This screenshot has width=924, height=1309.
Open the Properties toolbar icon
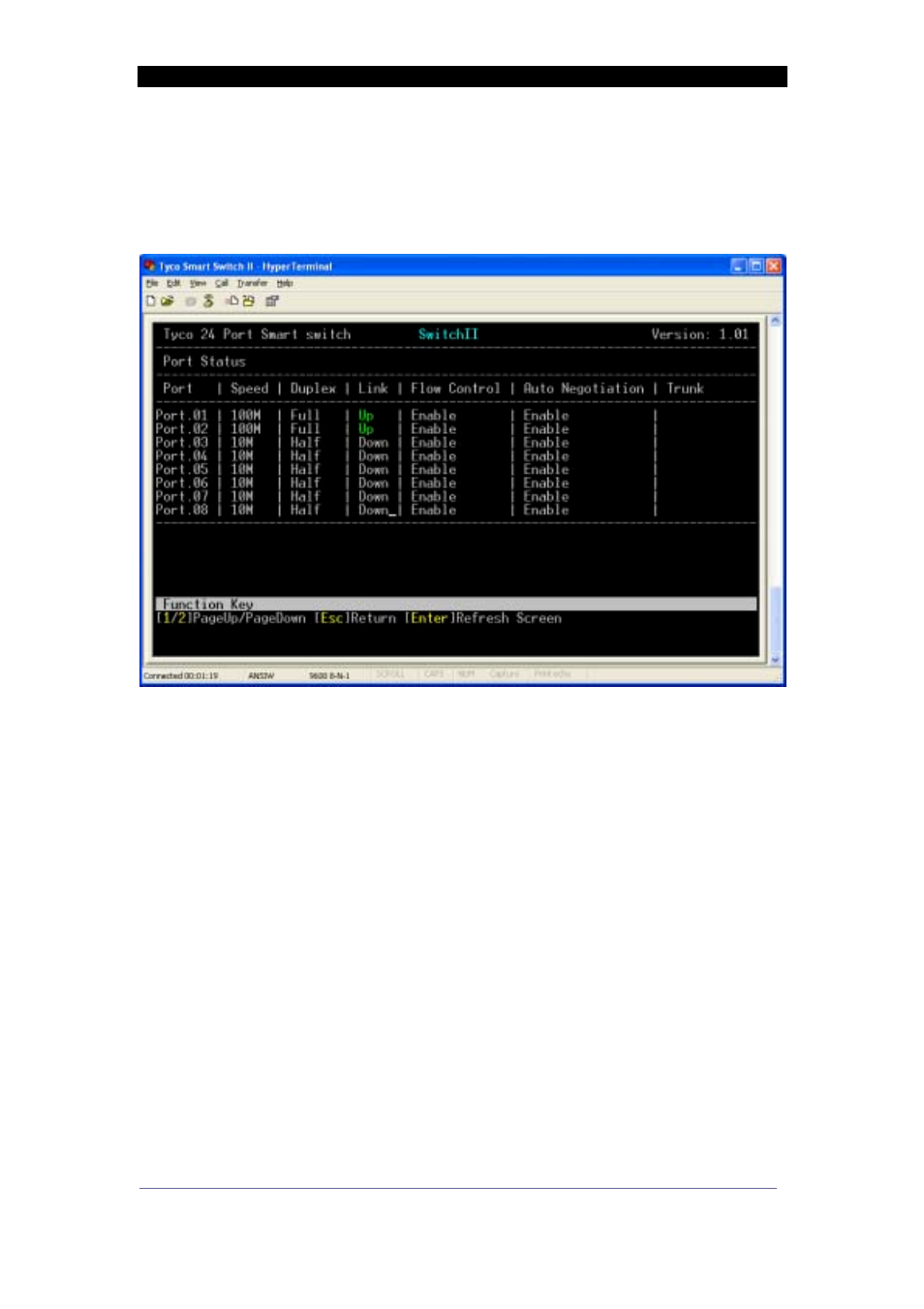coord(272,301)
